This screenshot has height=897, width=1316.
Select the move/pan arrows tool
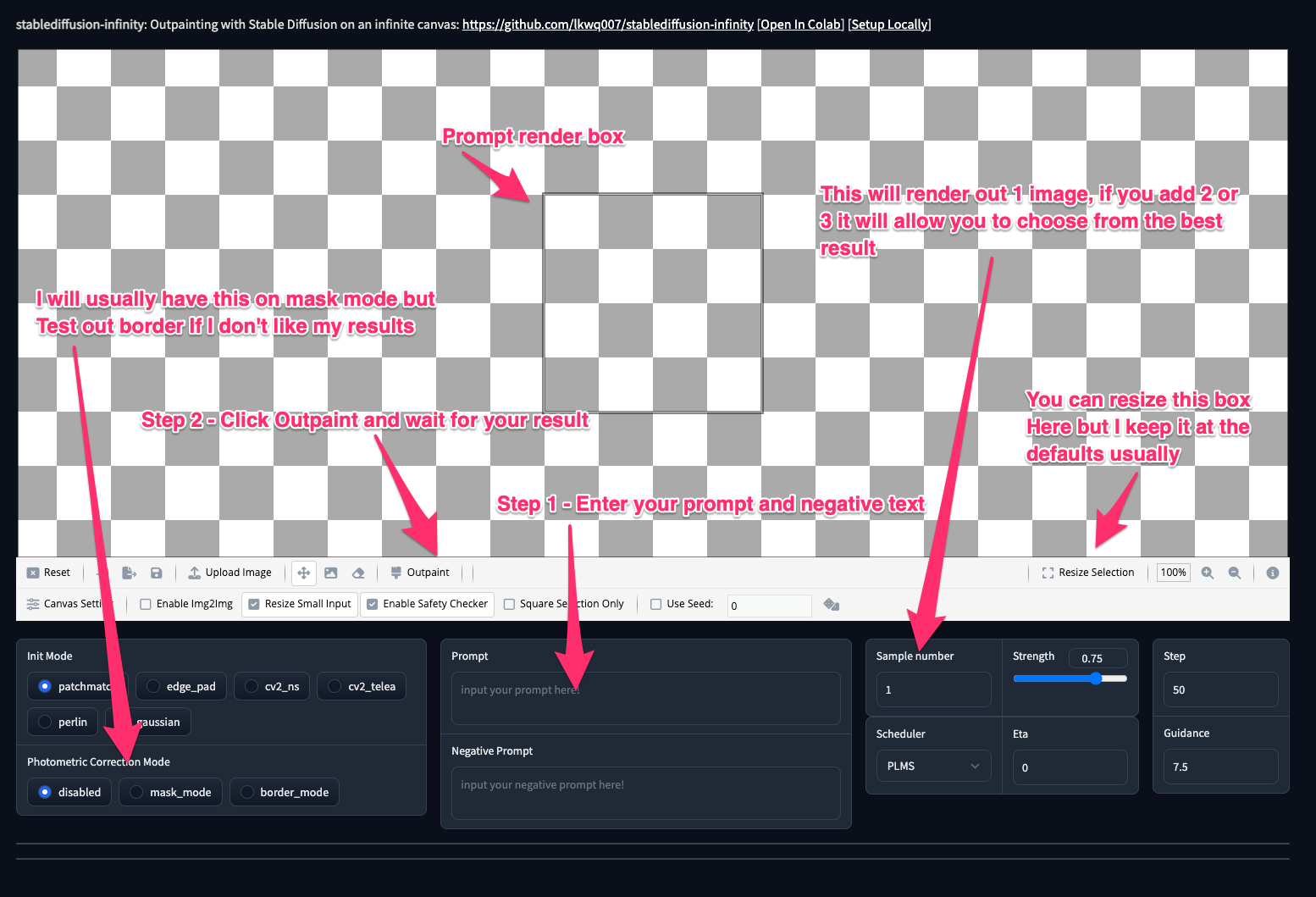(303, 573)
